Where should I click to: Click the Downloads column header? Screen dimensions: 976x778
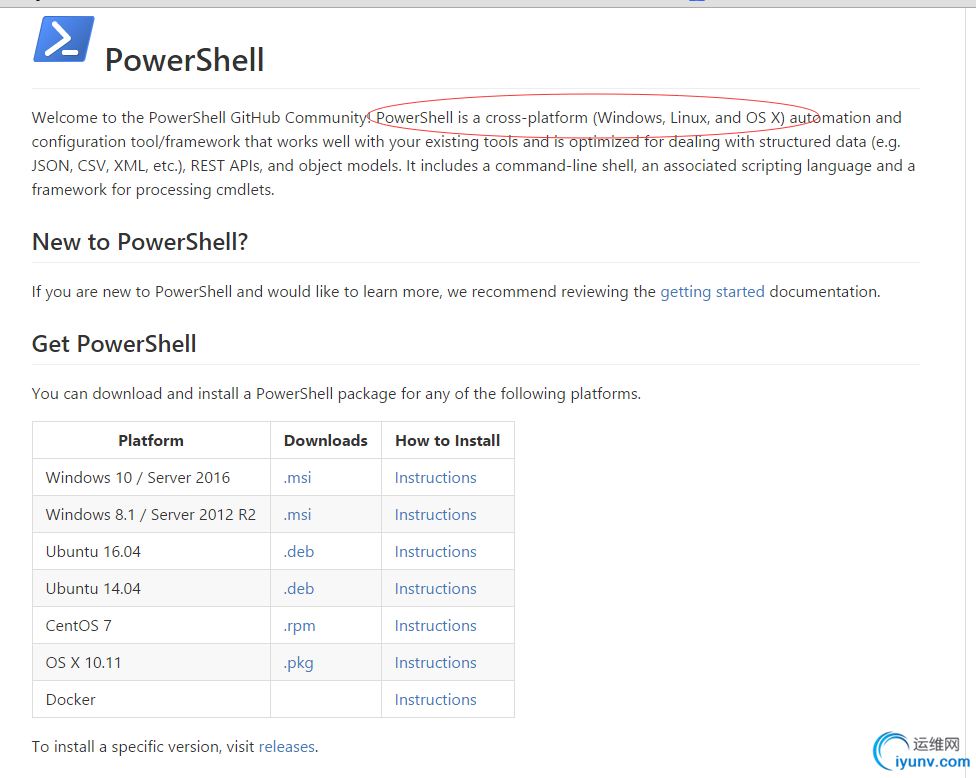click(x=326, y=441)
